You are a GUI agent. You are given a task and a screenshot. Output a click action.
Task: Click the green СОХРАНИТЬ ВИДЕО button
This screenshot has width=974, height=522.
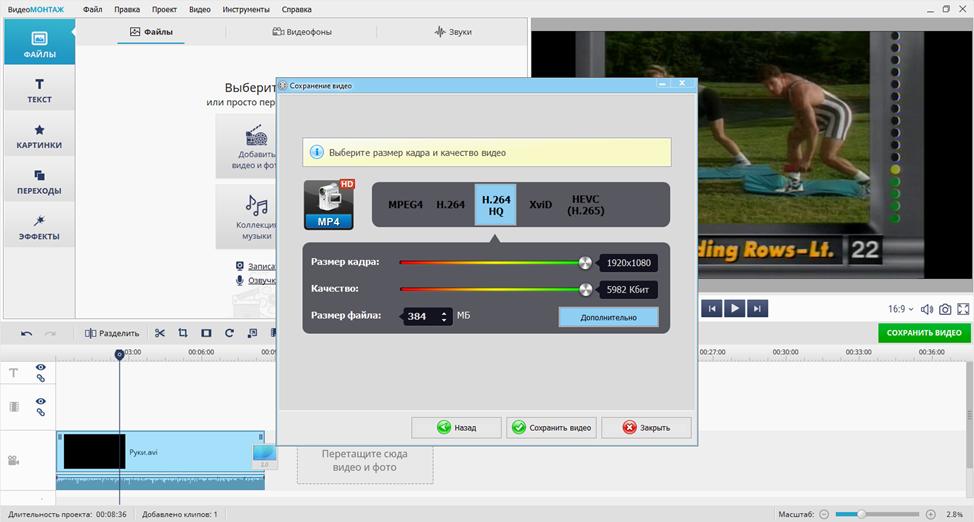coord(924,333)
